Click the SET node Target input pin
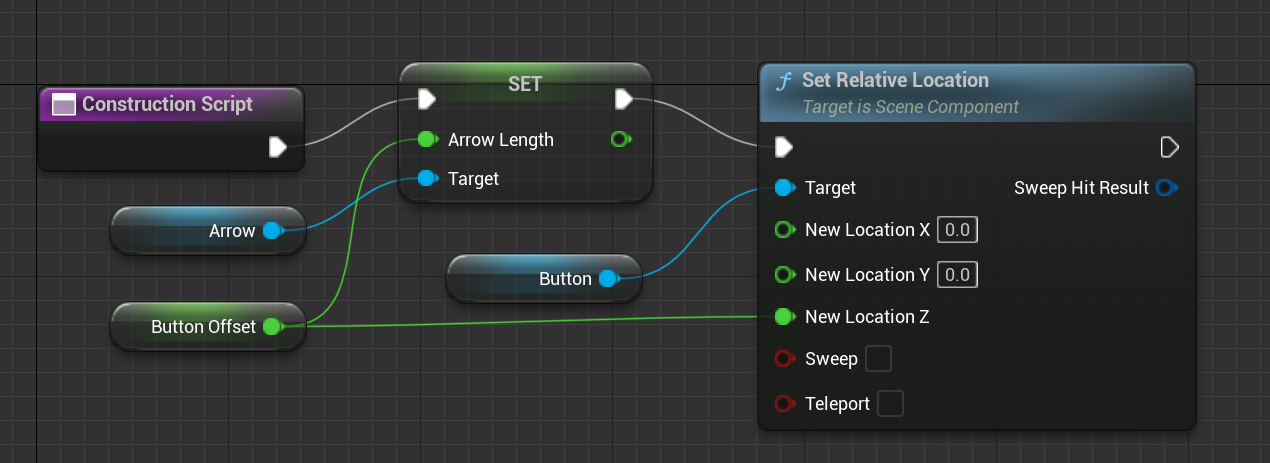This screenshot has height=463, width=1270. coord(427,179)
